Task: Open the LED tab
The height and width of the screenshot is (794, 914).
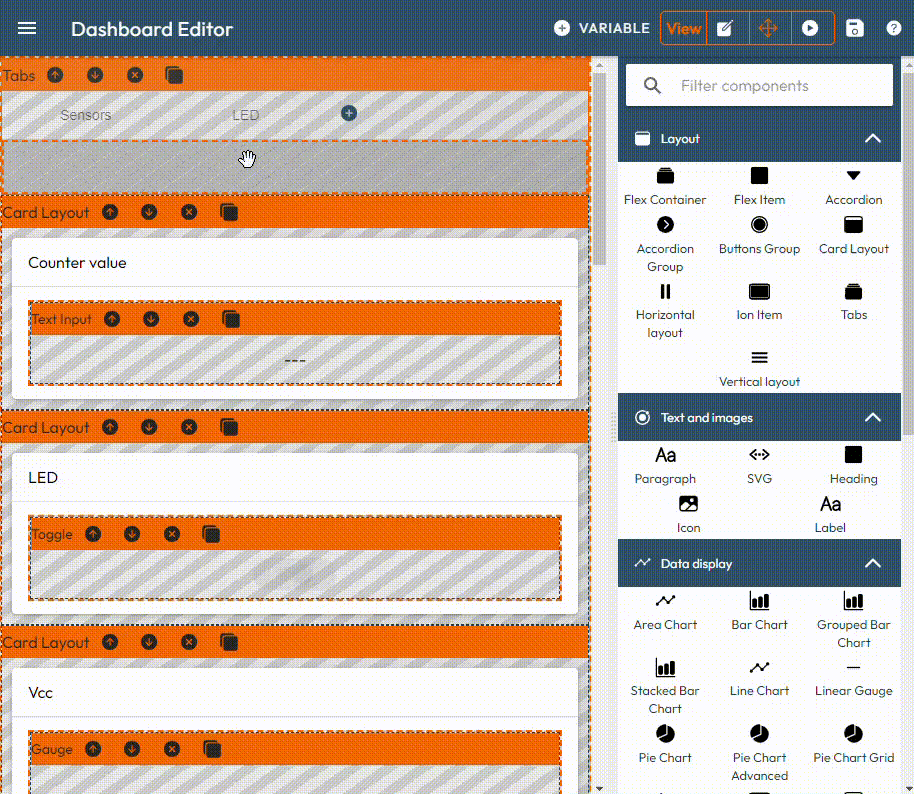Action: coord(245,115)
